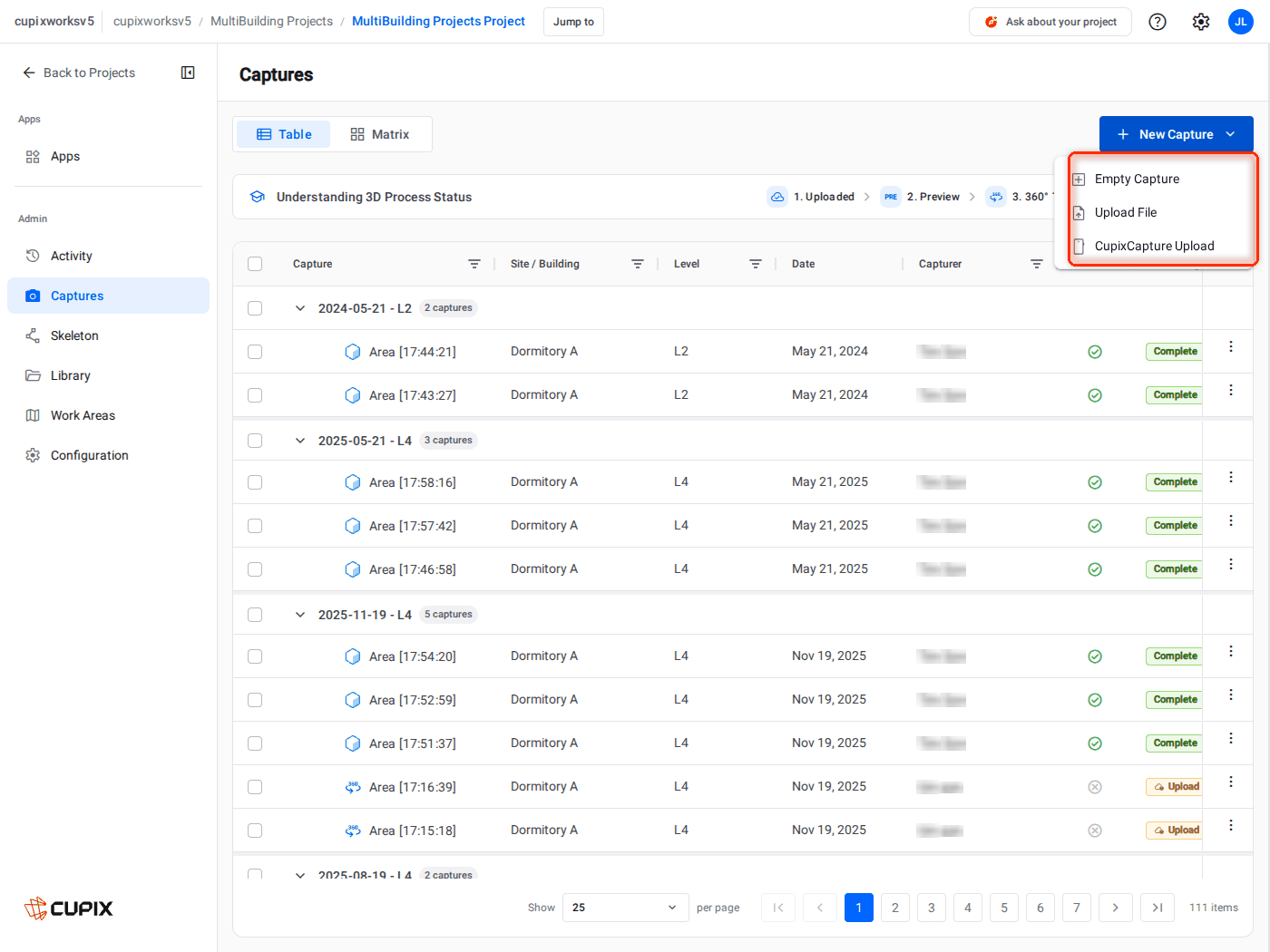The height and width of the screenshot is (952, 1270).
Task: Check the Area [17:46:58] row checkbox
Action: click(255, 569)
